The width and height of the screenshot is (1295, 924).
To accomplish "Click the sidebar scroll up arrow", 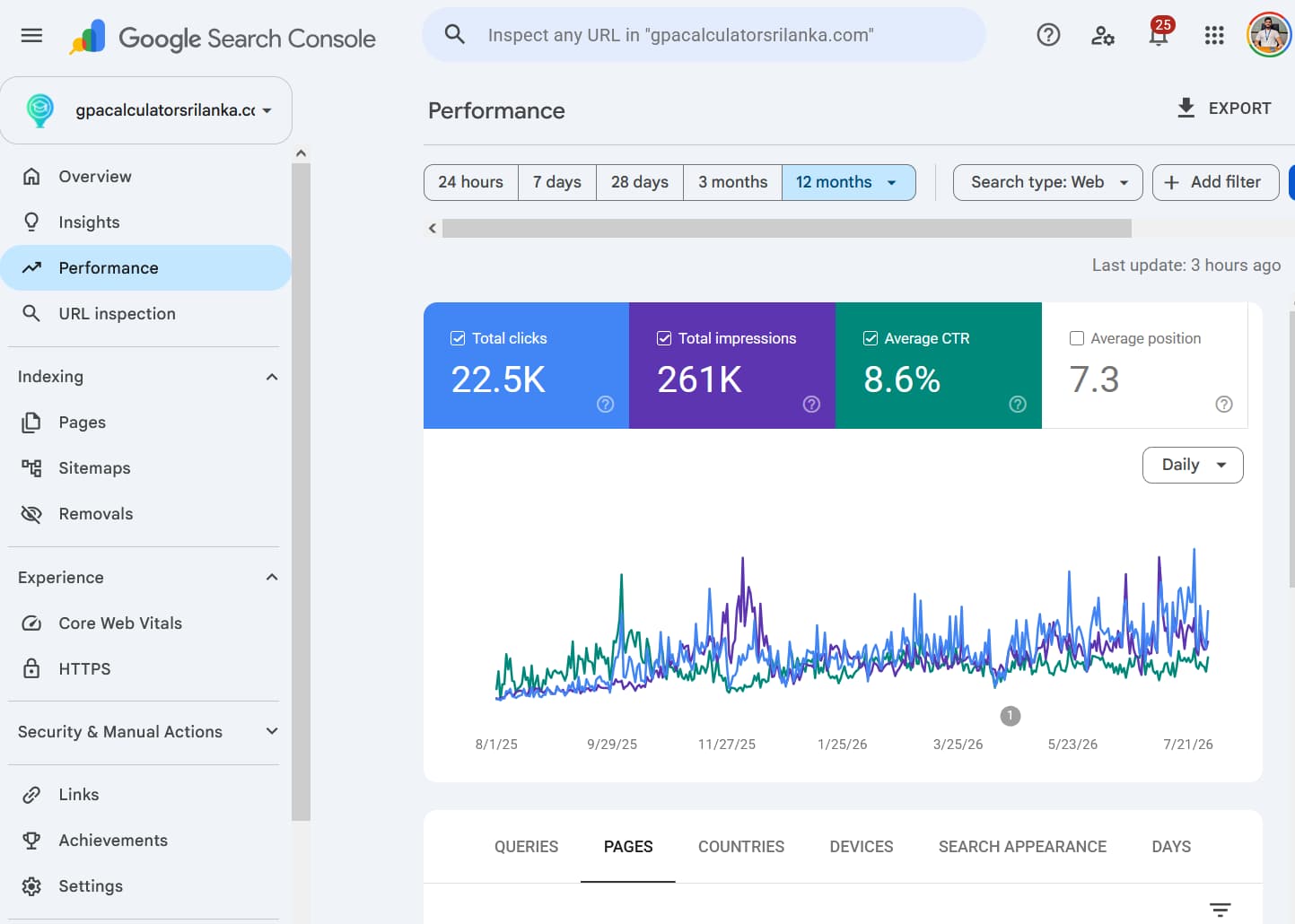I will pos(301,153).
